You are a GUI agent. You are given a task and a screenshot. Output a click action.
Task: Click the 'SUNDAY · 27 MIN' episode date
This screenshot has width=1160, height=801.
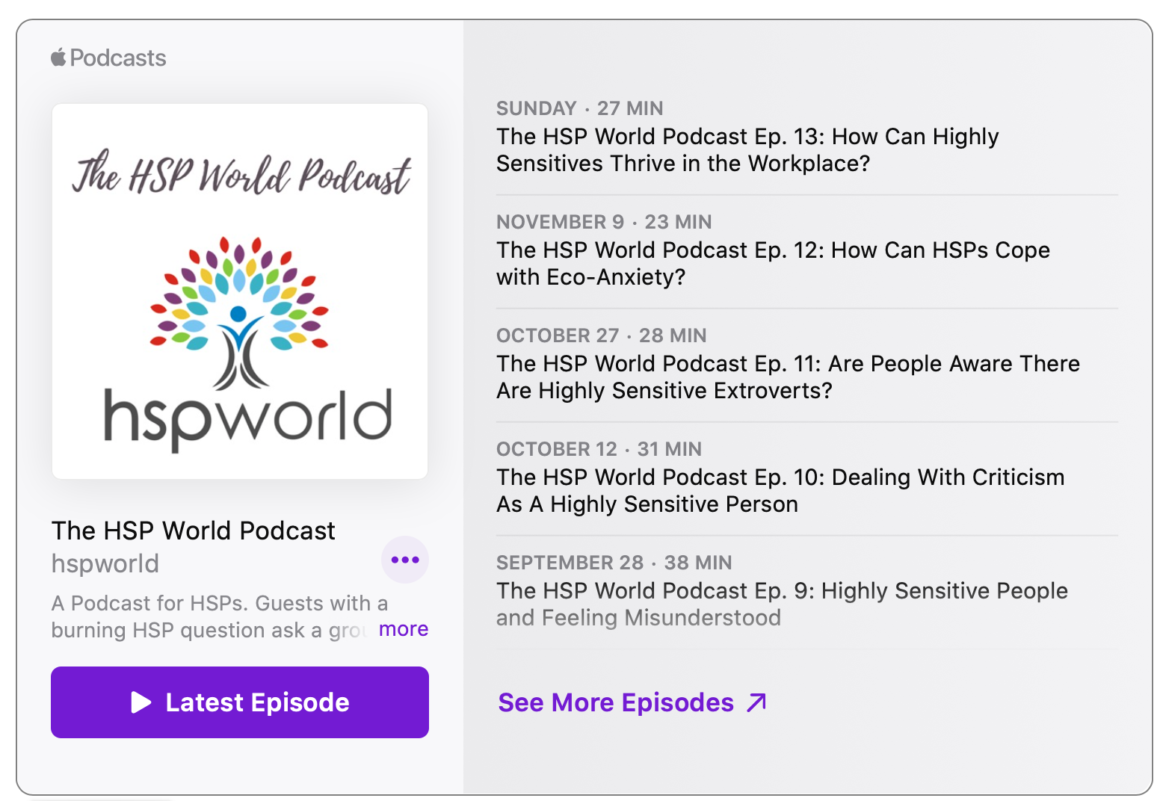click(579, 108)
